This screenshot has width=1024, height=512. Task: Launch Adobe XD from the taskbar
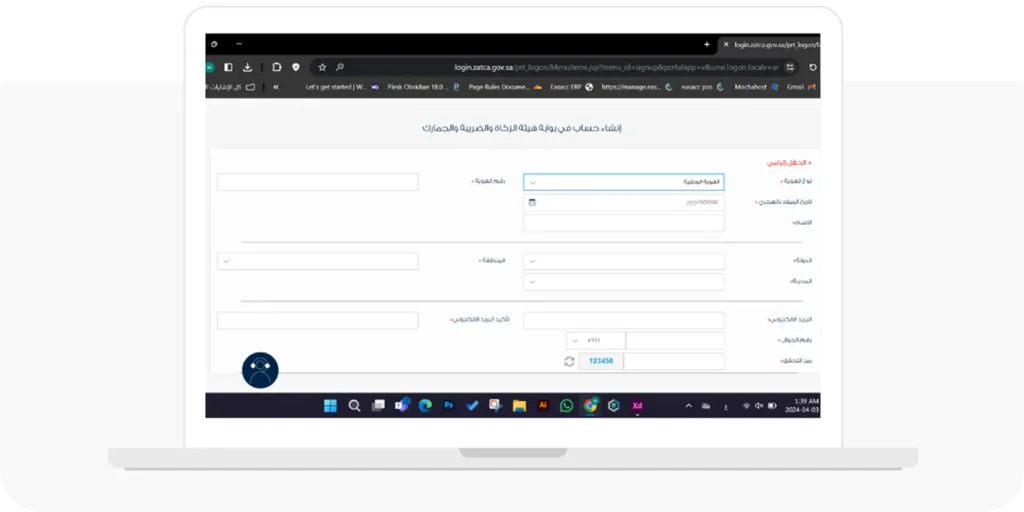(x=637, y=405)
